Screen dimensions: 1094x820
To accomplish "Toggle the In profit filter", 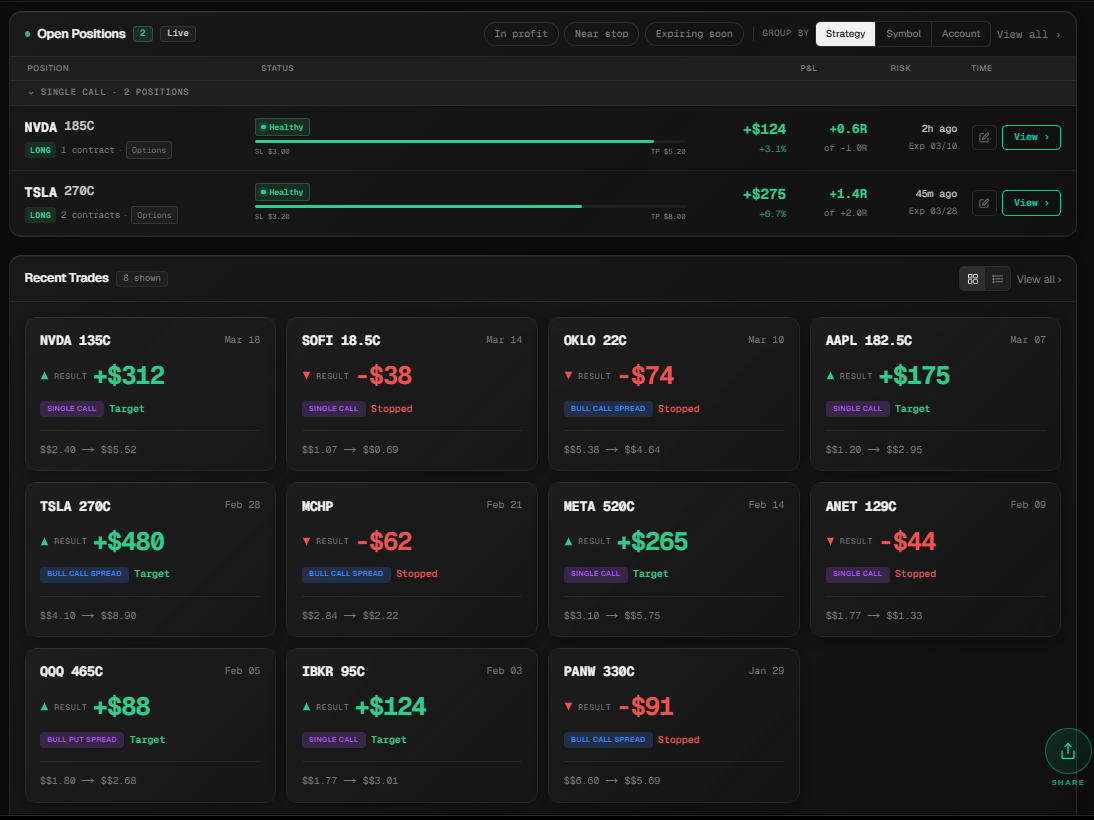I will [521, 33].
